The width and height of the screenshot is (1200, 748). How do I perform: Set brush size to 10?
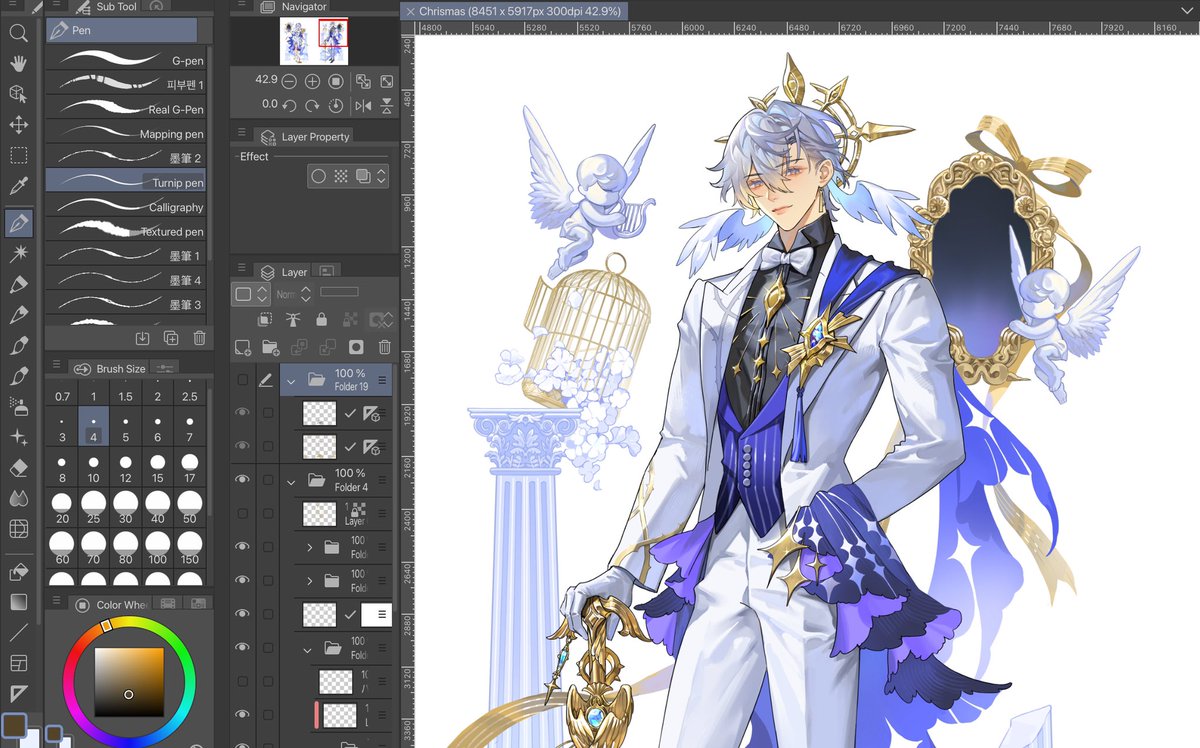click(x=93, y=470)
